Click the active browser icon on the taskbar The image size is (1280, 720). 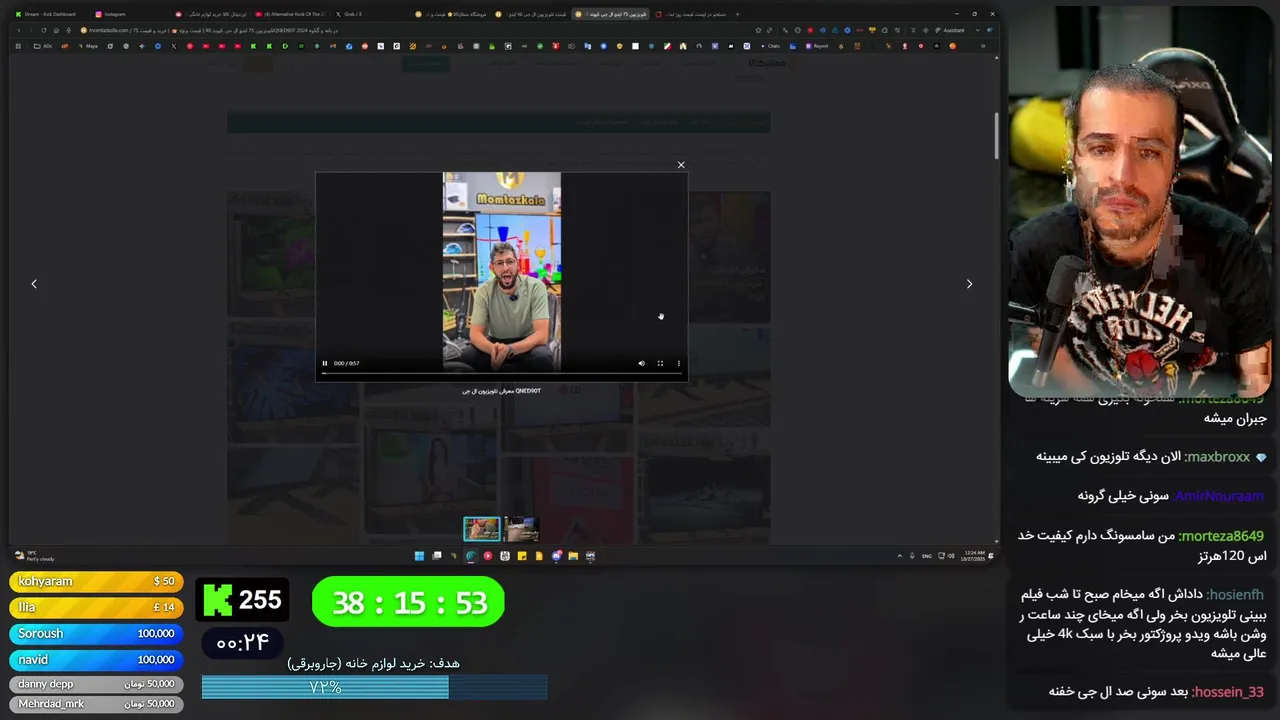coord(471,556)
